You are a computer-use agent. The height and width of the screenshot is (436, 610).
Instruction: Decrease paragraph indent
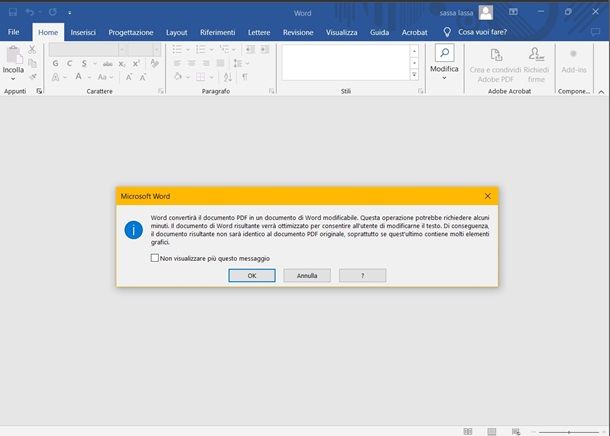point(250,49)
